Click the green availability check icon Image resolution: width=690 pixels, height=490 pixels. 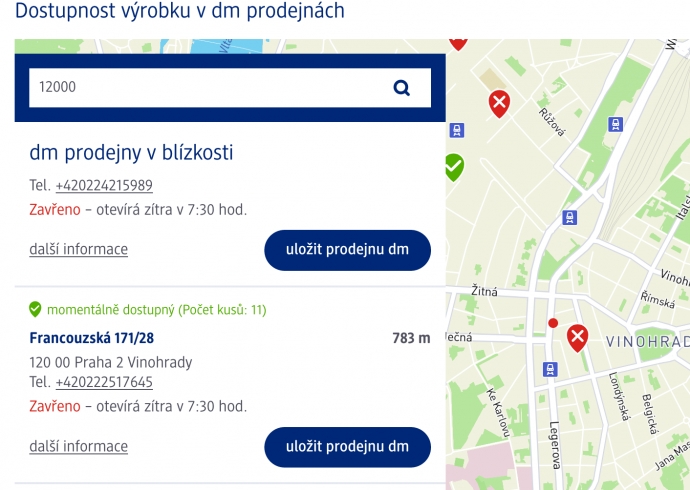(35, 309)
